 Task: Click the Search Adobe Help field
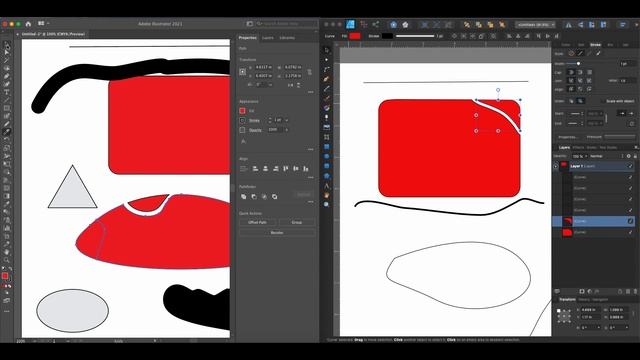coord(287,24)
